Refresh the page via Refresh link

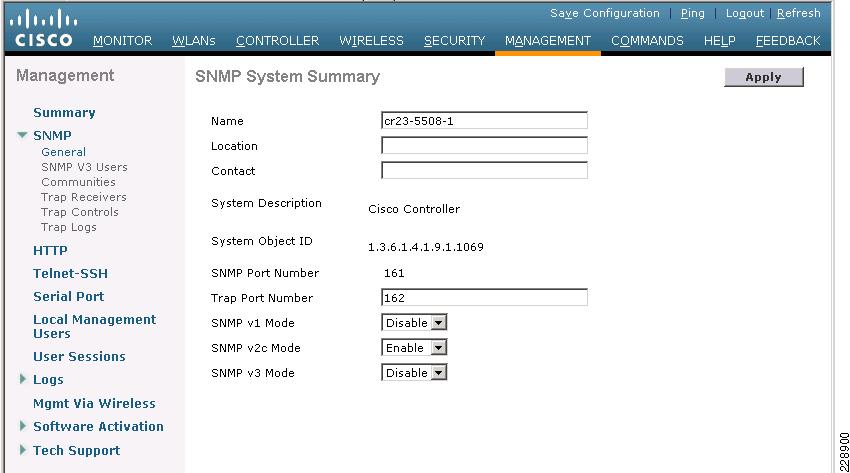click(799, 13)
